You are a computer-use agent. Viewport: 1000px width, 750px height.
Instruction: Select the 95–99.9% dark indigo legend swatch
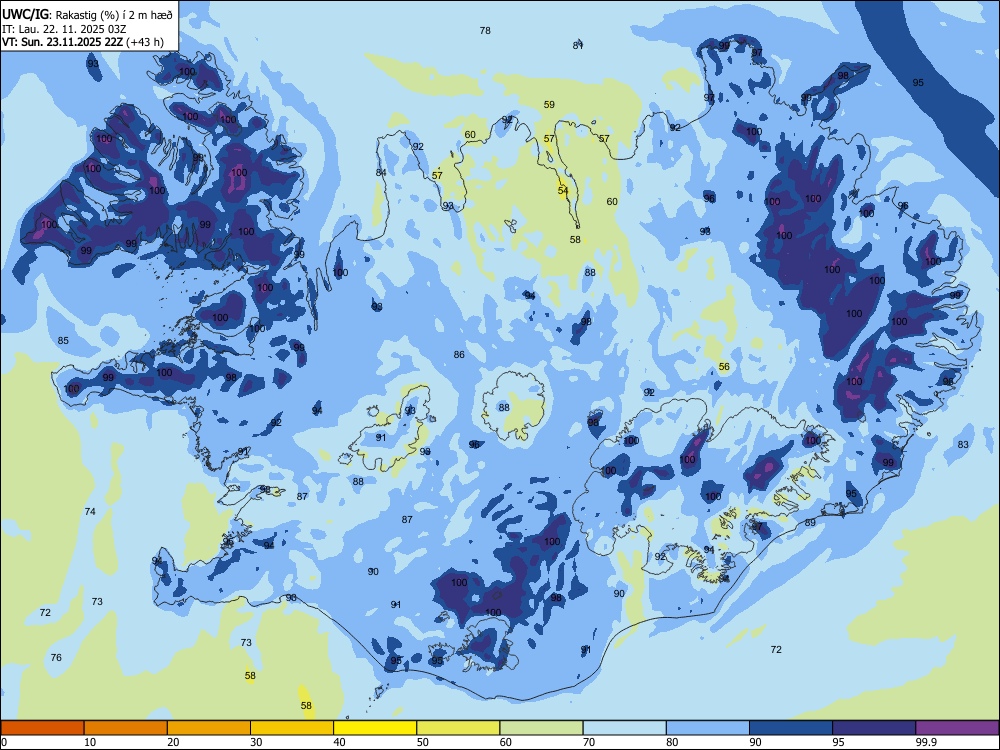[874, 728]
